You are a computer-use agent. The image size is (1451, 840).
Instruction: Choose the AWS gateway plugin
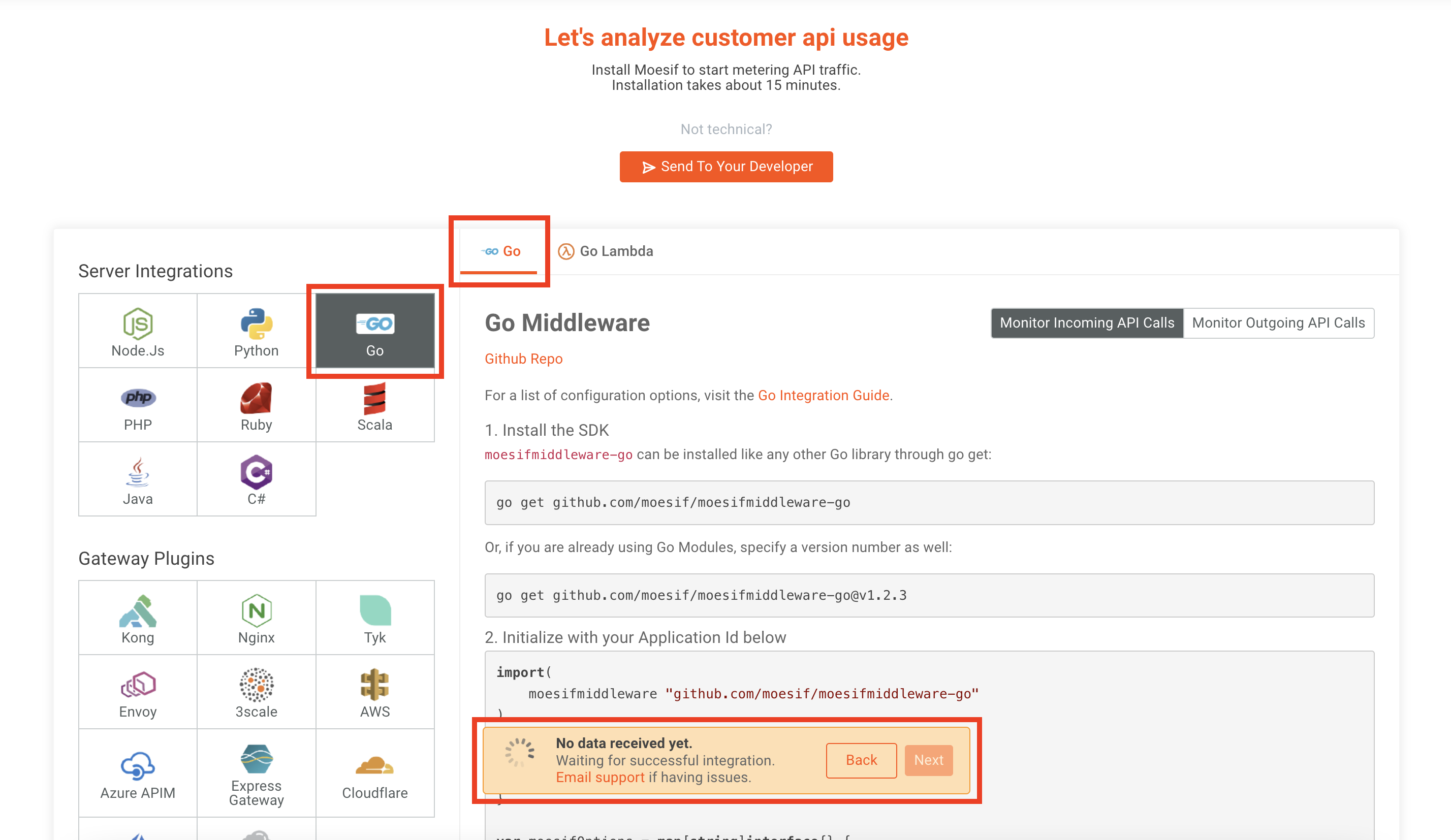pyautogui.click(x=375, y=692)
